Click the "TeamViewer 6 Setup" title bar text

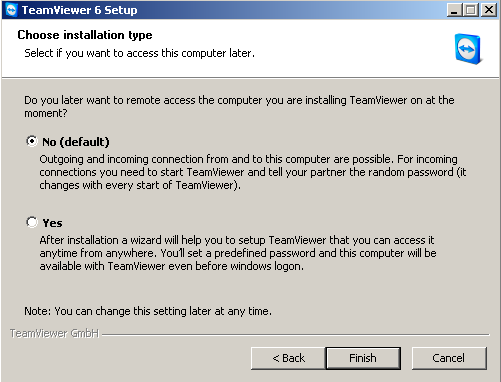(x=80, y=10)
